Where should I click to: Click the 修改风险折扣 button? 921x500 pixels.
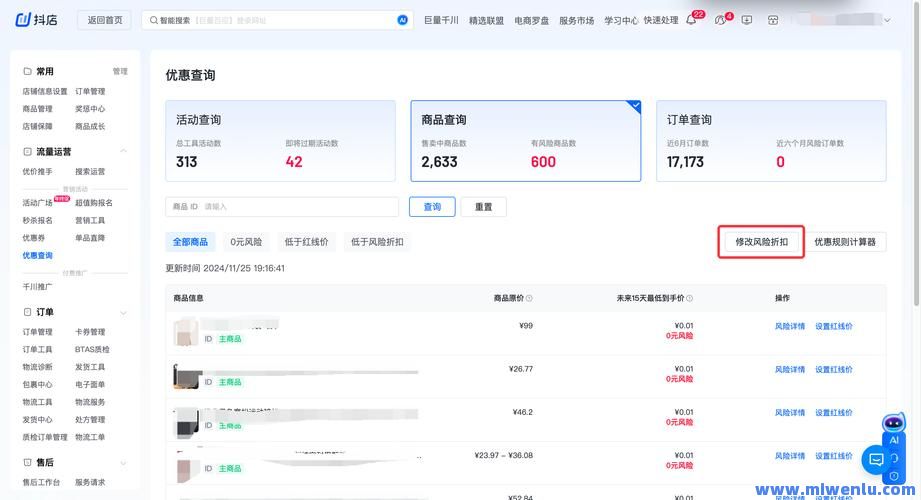point(761,242)
